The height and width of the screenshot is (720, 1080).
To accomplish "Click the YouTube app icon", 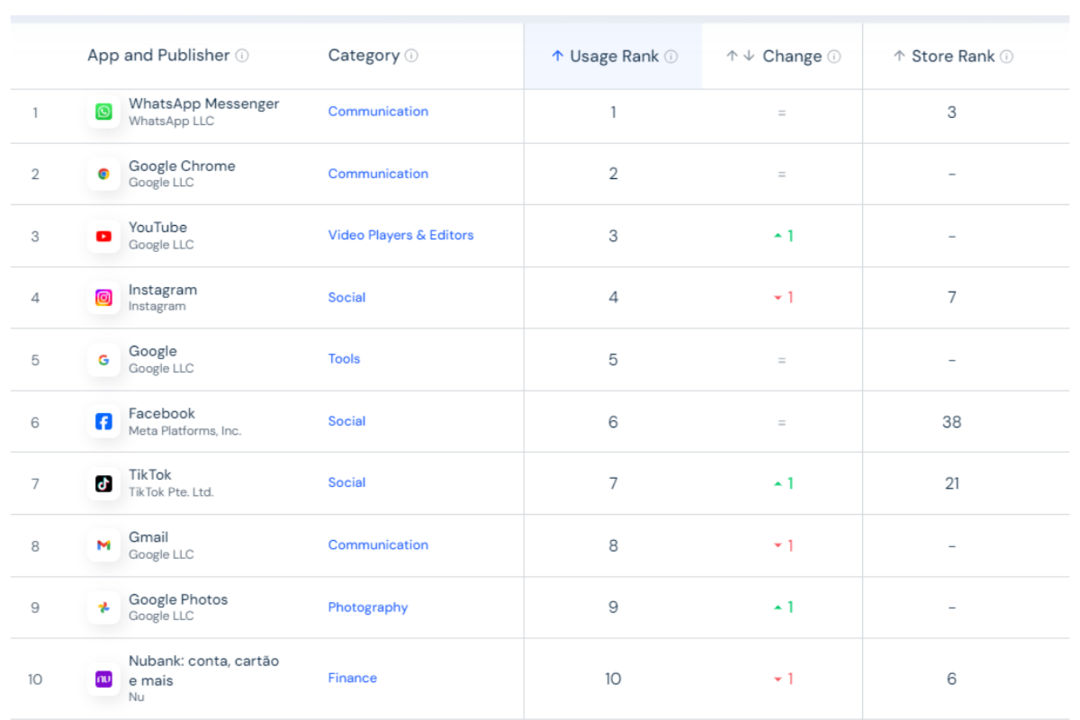I will [104, 236].
